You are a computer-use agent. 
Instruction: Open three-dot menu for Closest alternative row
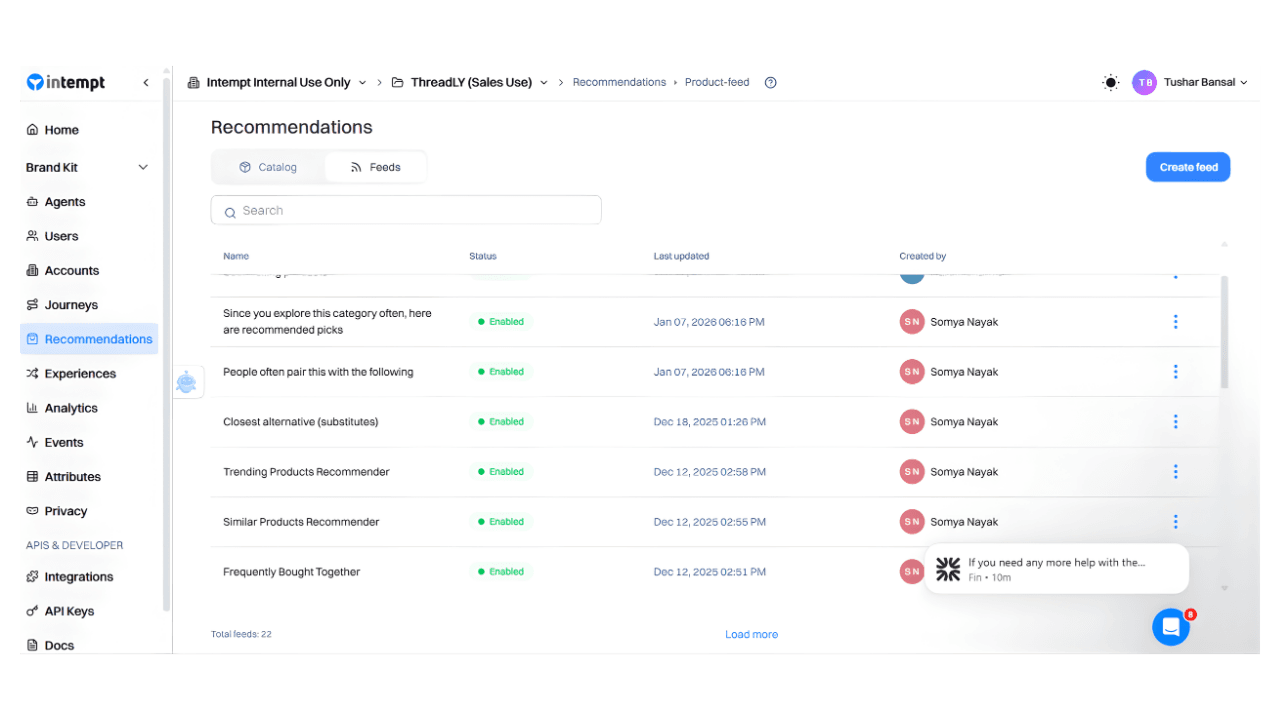coord(1175,422)
